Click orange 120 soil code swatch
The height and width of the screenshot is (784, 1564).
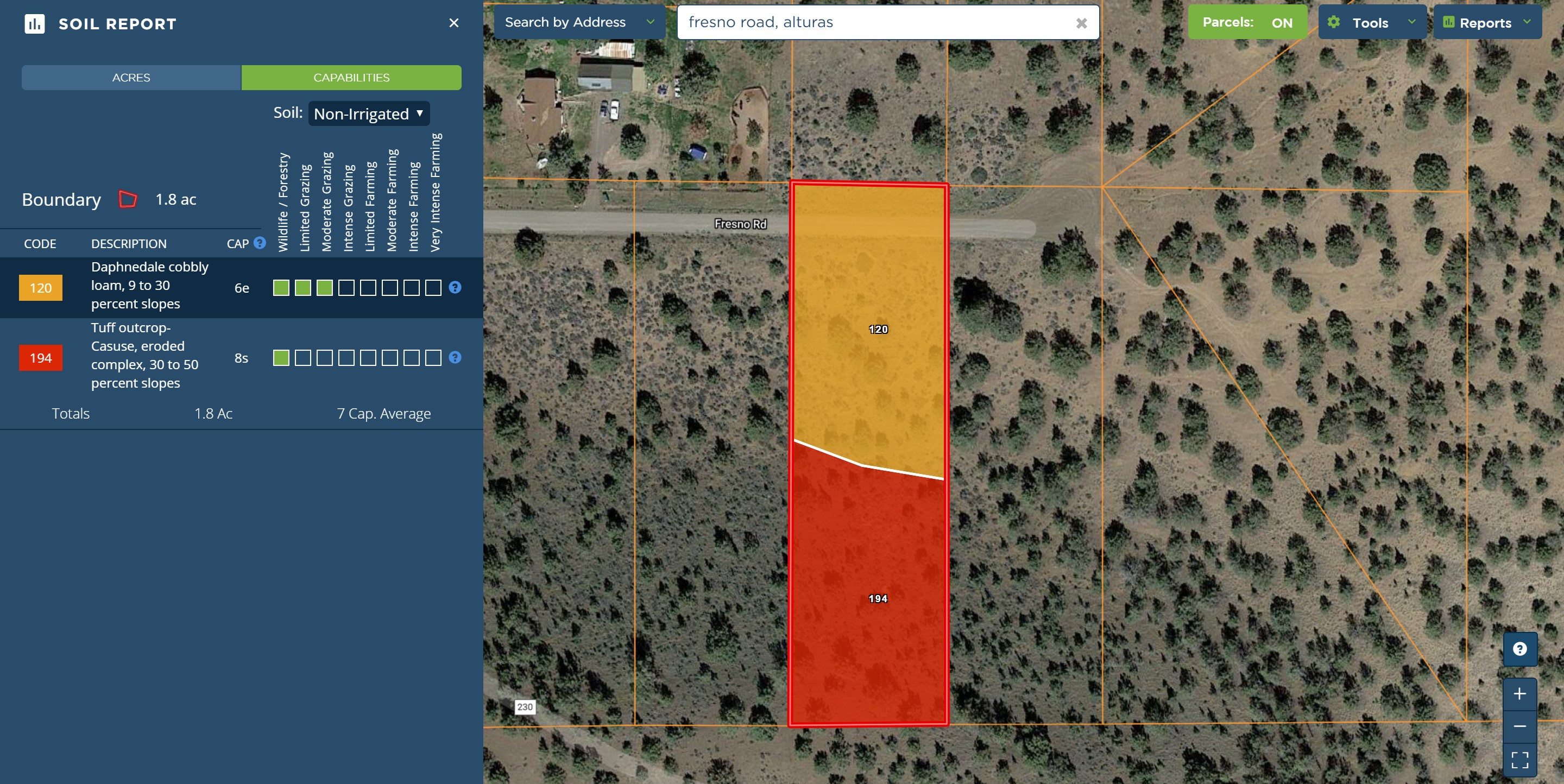[41, 288]
